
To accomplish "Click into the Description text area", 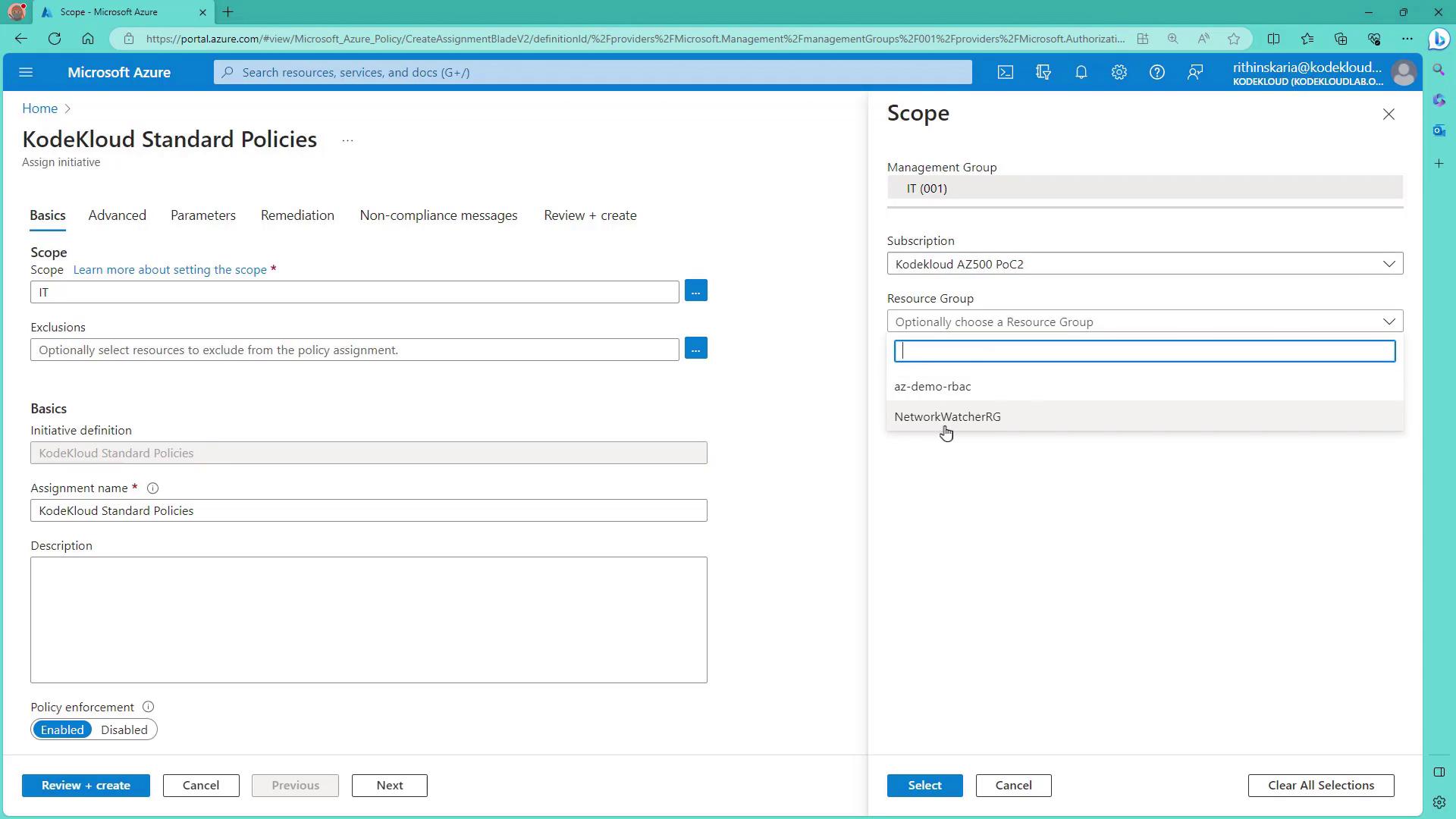I will coord(369,620).
